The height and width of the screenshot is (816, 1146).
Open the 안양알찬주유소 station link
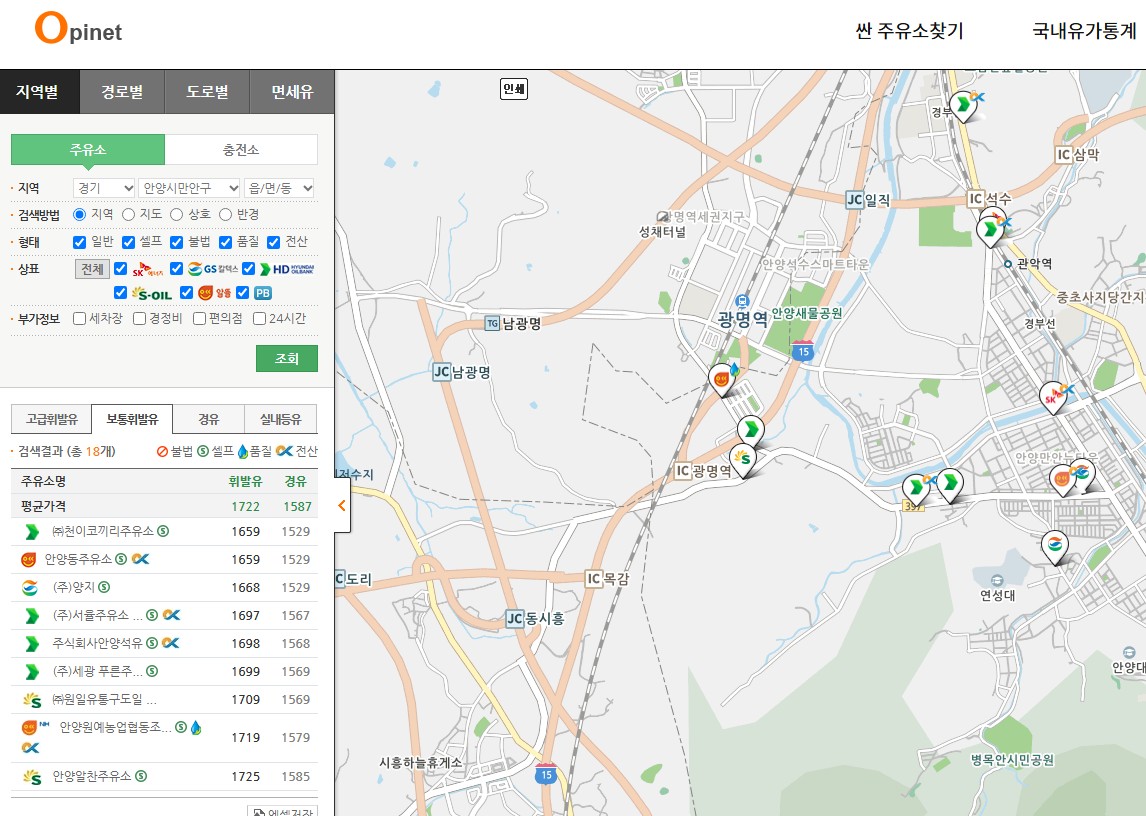[x=92, y=777]
